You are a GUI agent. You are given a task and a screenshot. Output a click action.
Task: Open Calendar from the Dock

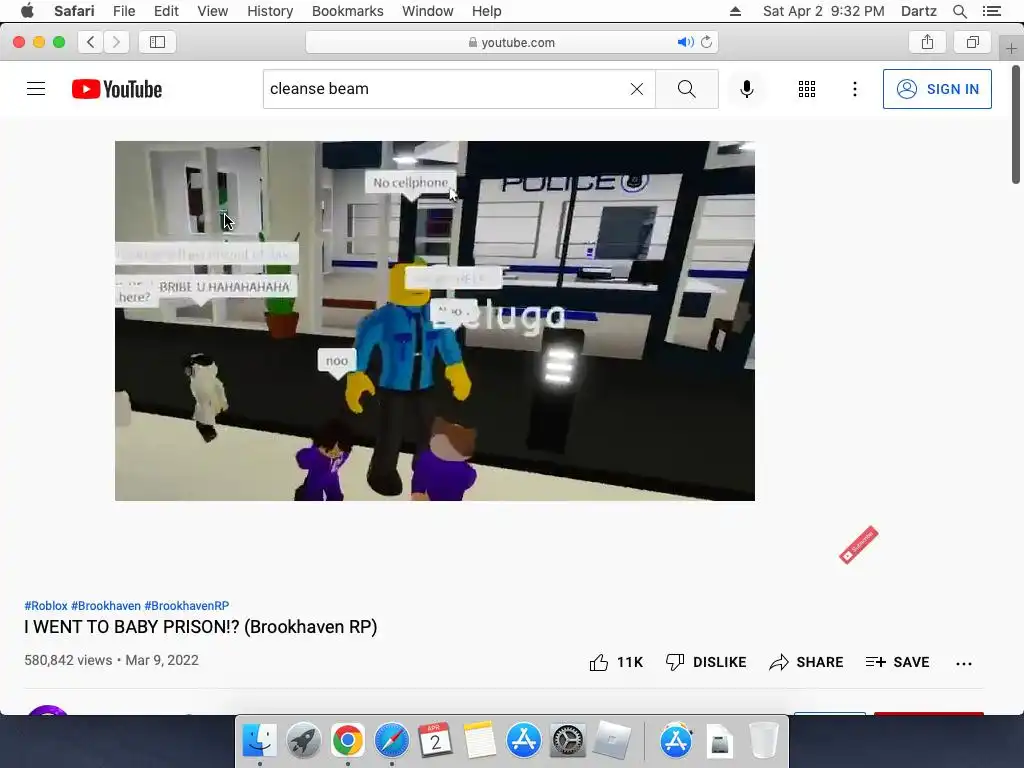coord(435,741)
